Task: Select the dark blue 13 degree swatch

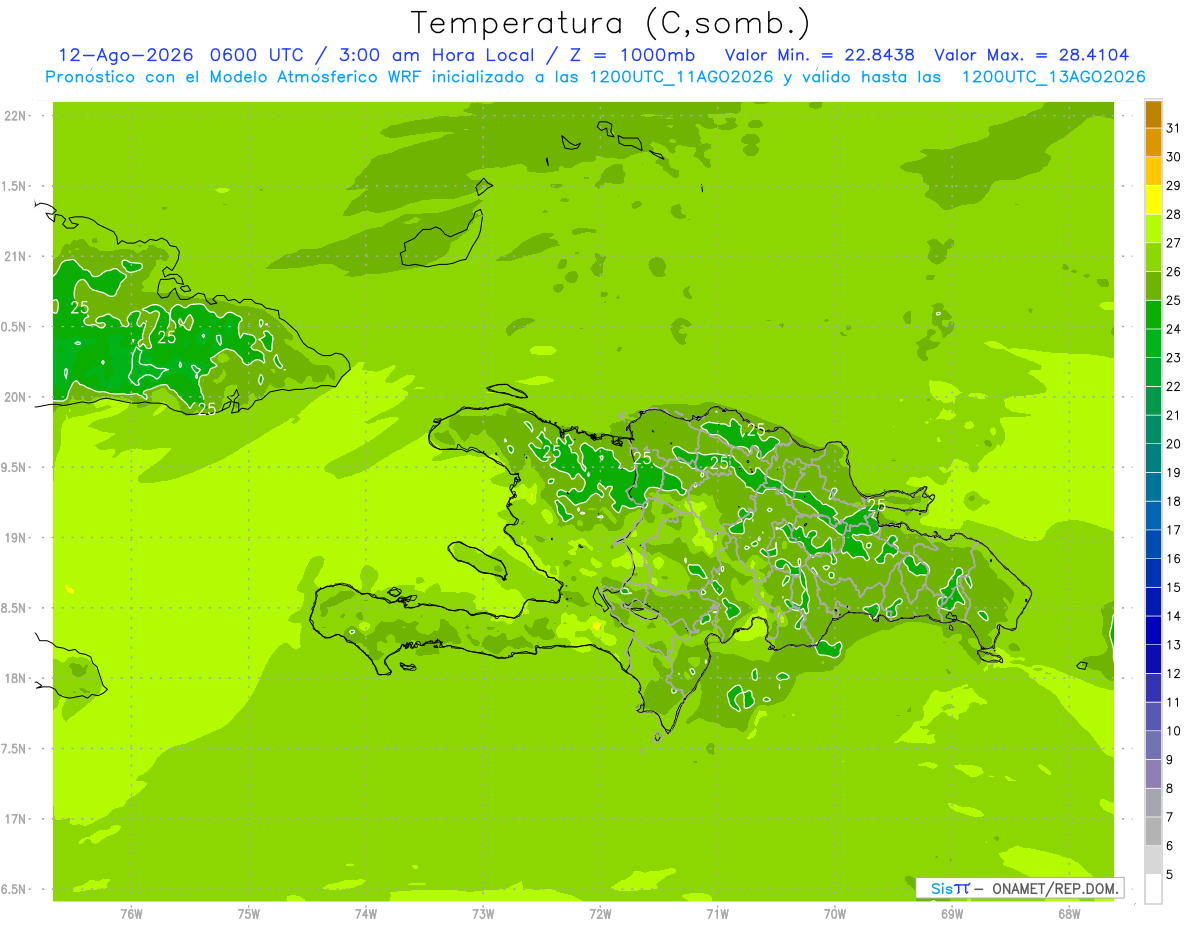Action: coord(1153,631)
